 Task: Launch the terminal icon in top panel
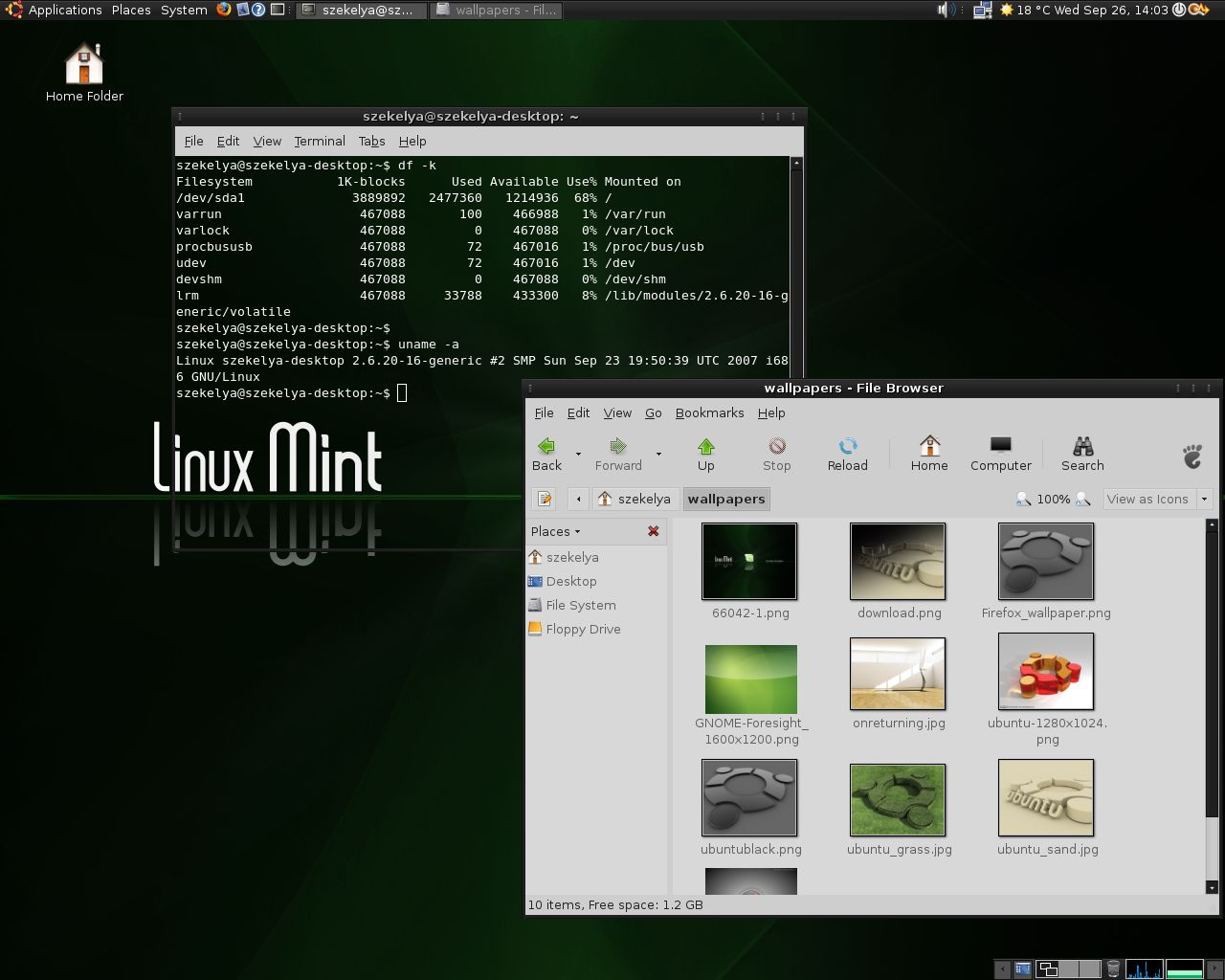pos(278,10)
